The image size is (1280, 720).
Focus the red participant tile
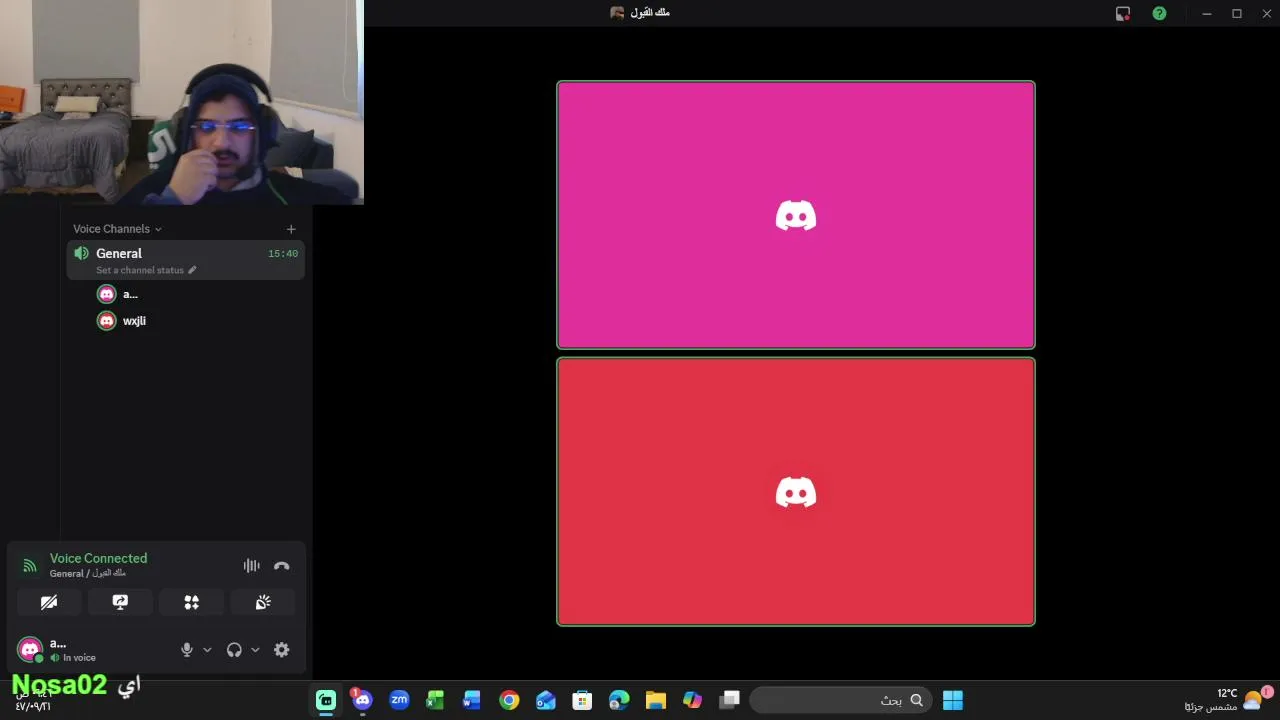[796, 492]
